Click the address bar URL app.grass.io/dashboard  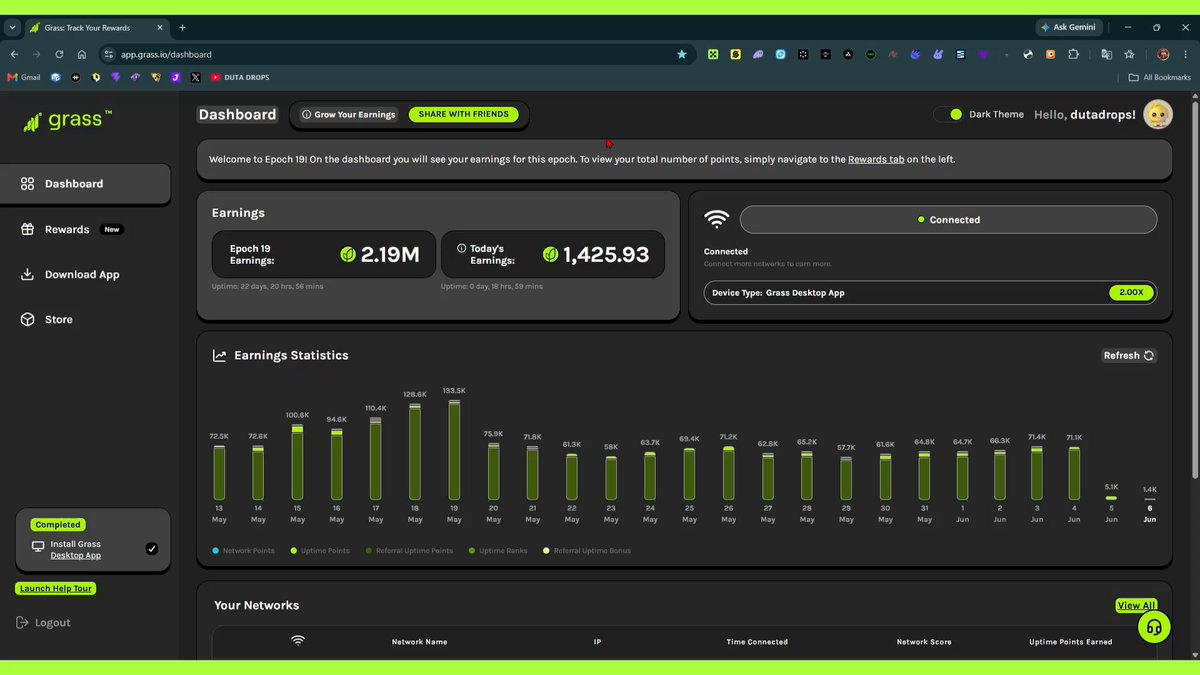click(x=166, y=54)
